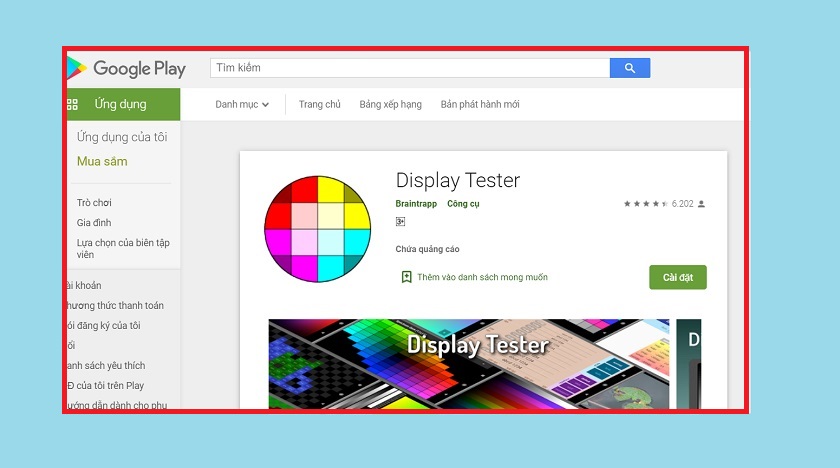The height and width of the screenshot is (468, 840).
Task: Open the Gia đình category
Action: tap(94, 222)
